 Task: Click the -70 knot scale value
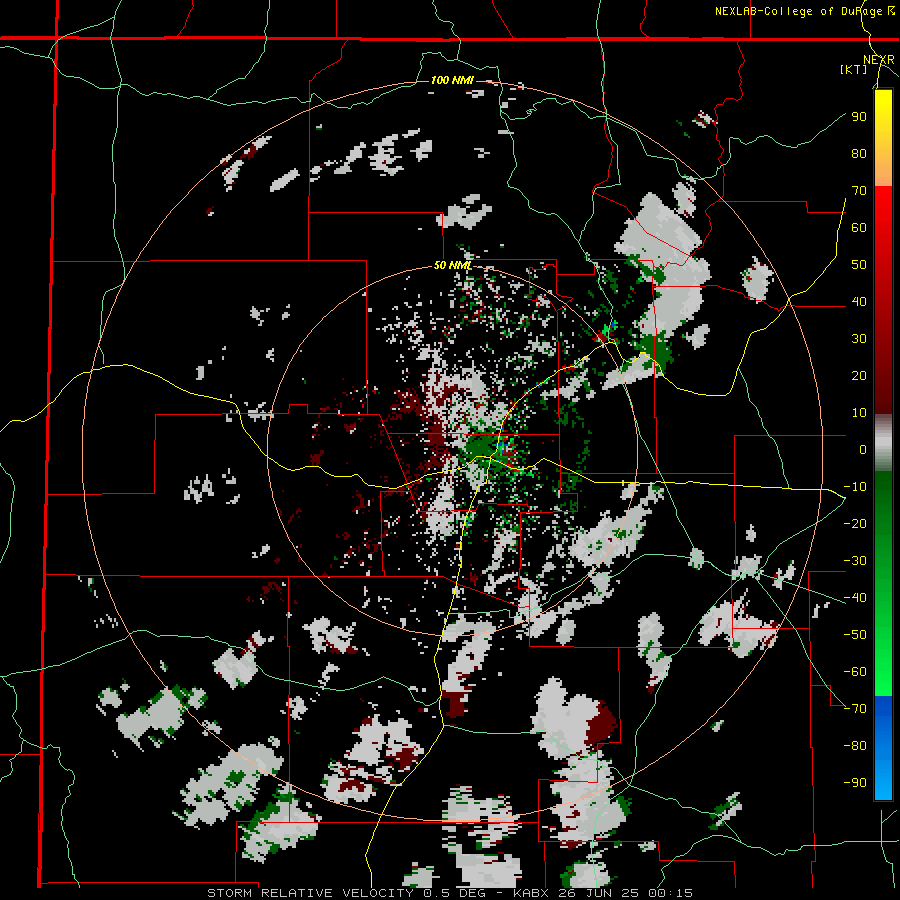[x=855, y=709]
